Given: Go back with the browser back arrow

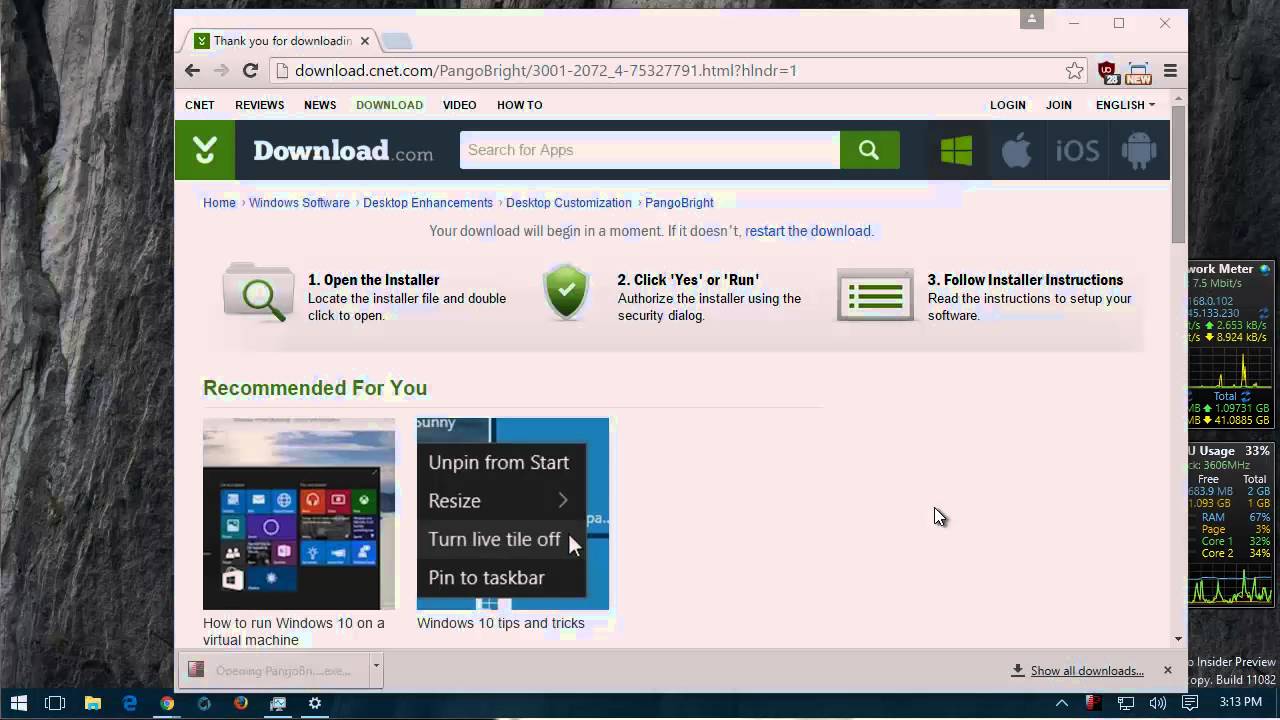Looking at the screenshot, I should [x=192, y=70].
